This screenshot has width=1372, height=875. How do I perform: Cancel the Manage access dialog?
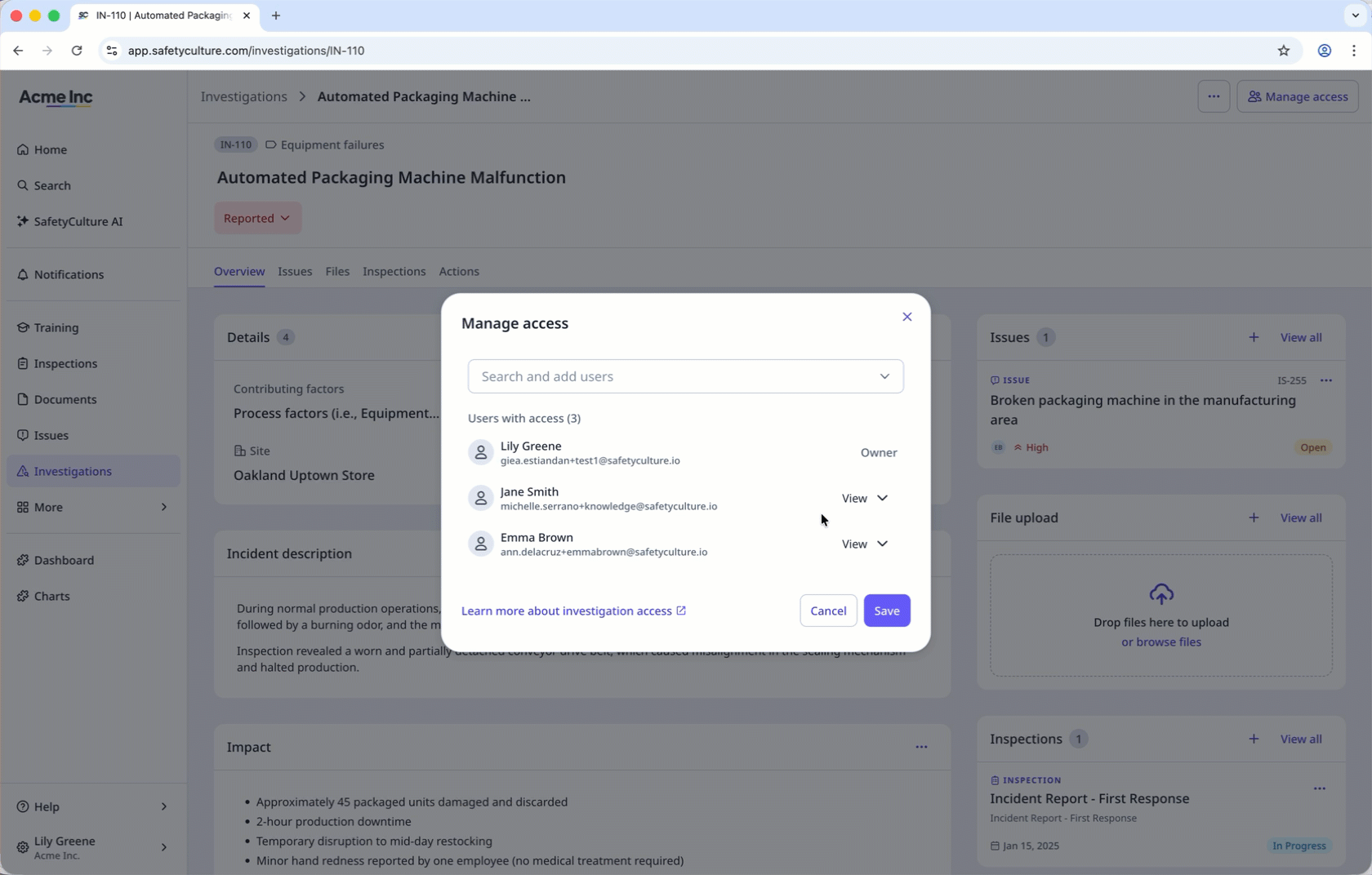pyautogui.click(x=828, y=611)
